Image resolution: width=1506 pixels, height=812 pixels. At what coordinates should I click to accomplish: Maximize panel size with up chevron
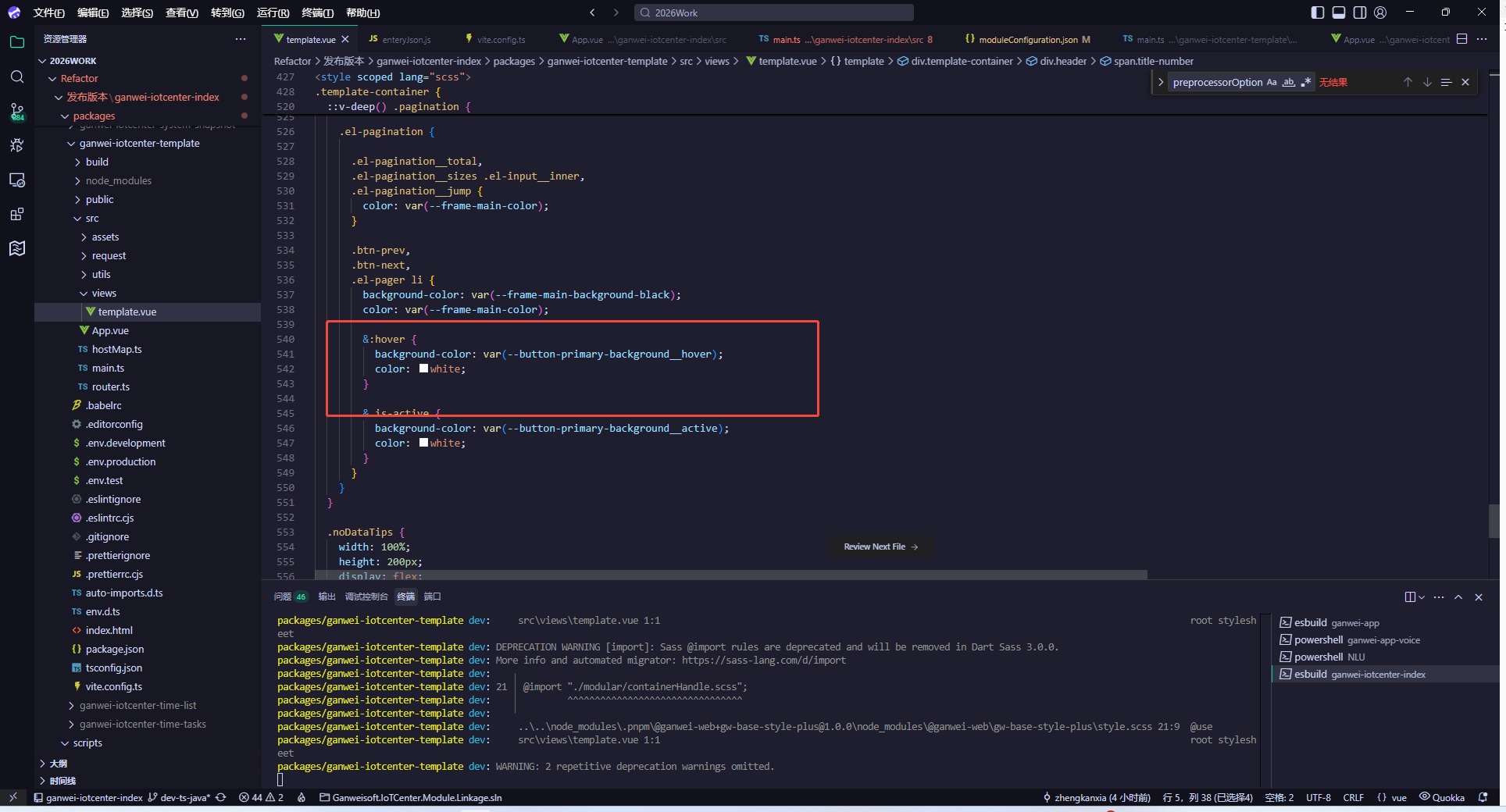1458,597
